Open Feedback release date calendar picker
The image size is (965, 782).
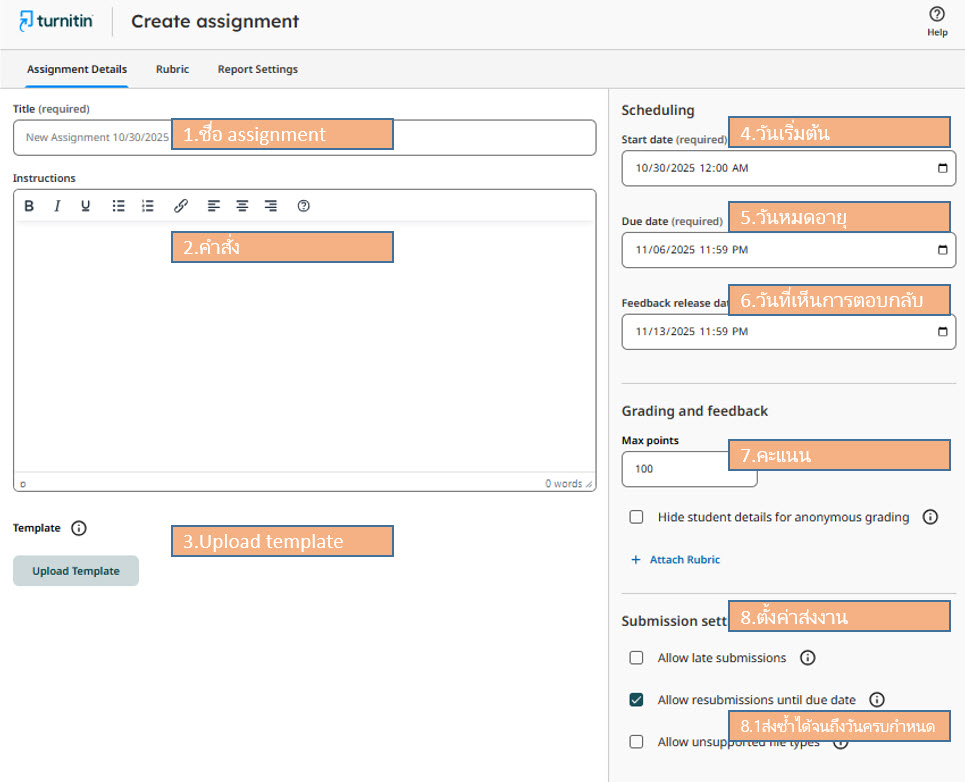[942, 331]
